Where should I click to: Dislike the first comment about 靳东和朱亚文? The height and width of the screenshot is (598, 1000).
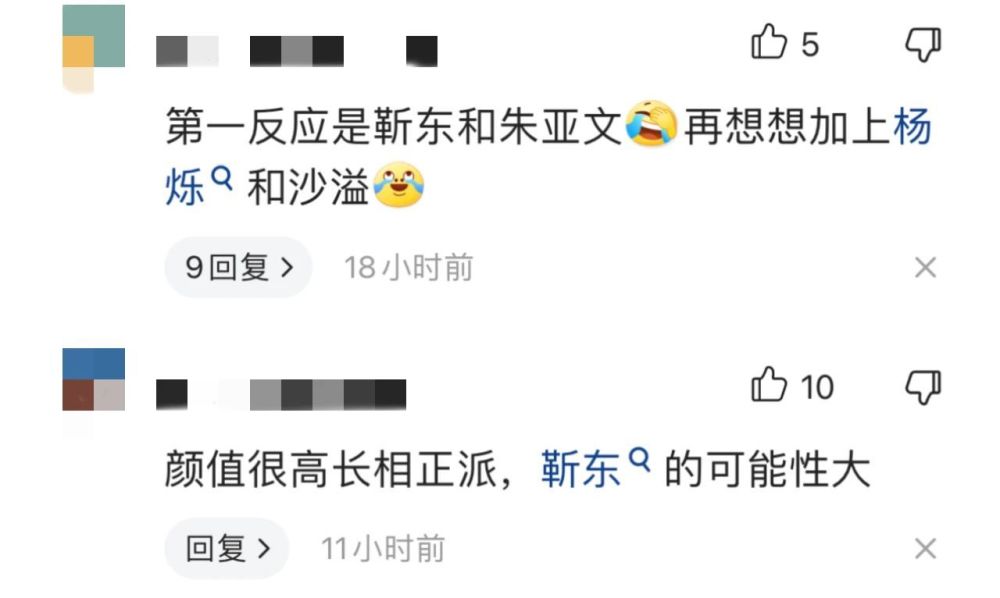[923, 44]
